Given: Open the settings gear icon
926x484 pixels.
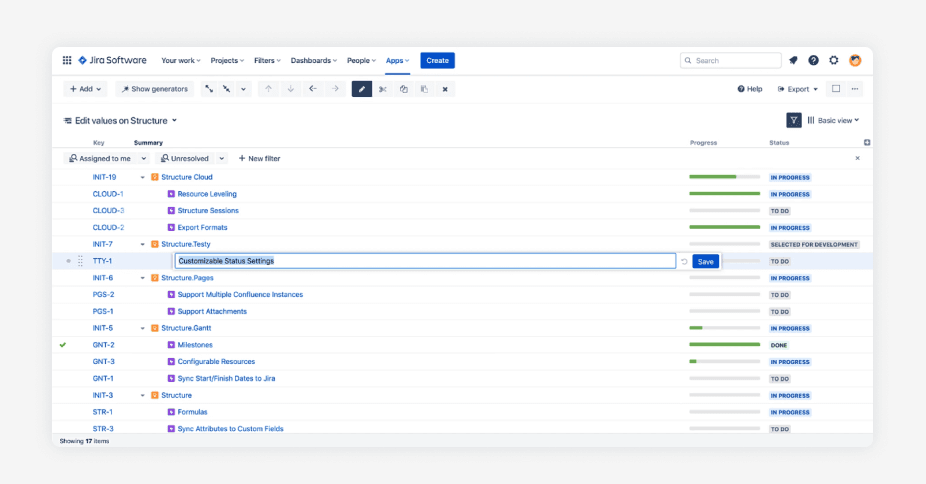Looking at the screenshot, I should coord(833,60).
